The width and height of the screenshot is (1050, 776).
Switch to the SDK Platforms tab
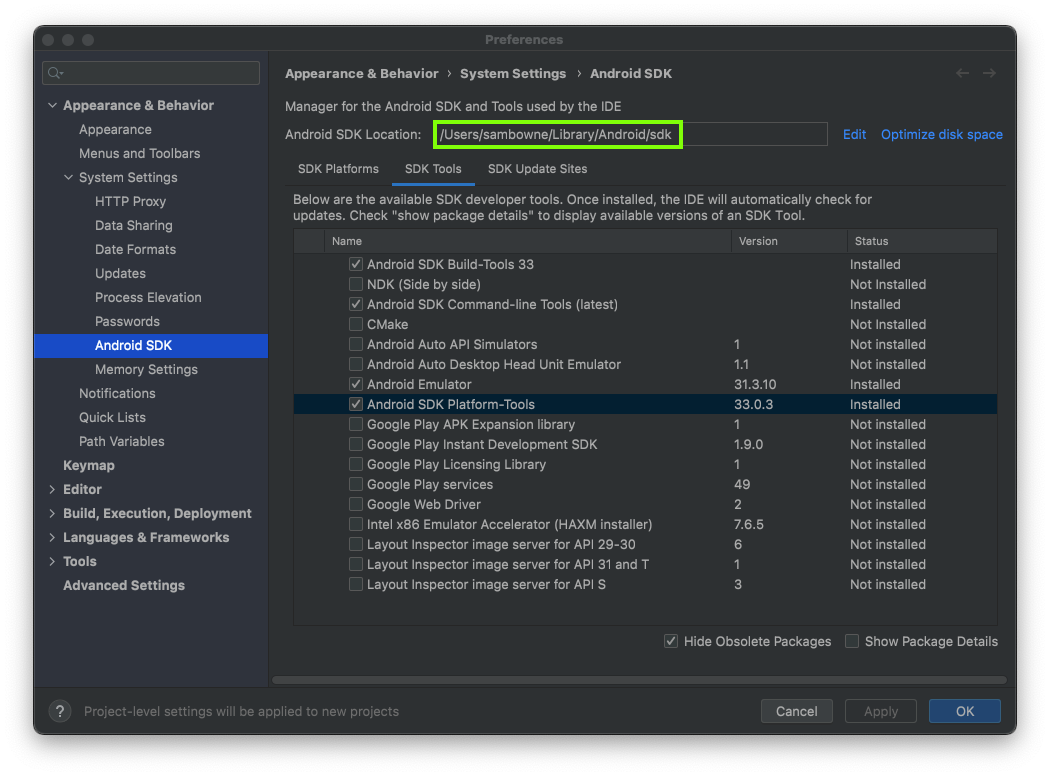(338, 169)
